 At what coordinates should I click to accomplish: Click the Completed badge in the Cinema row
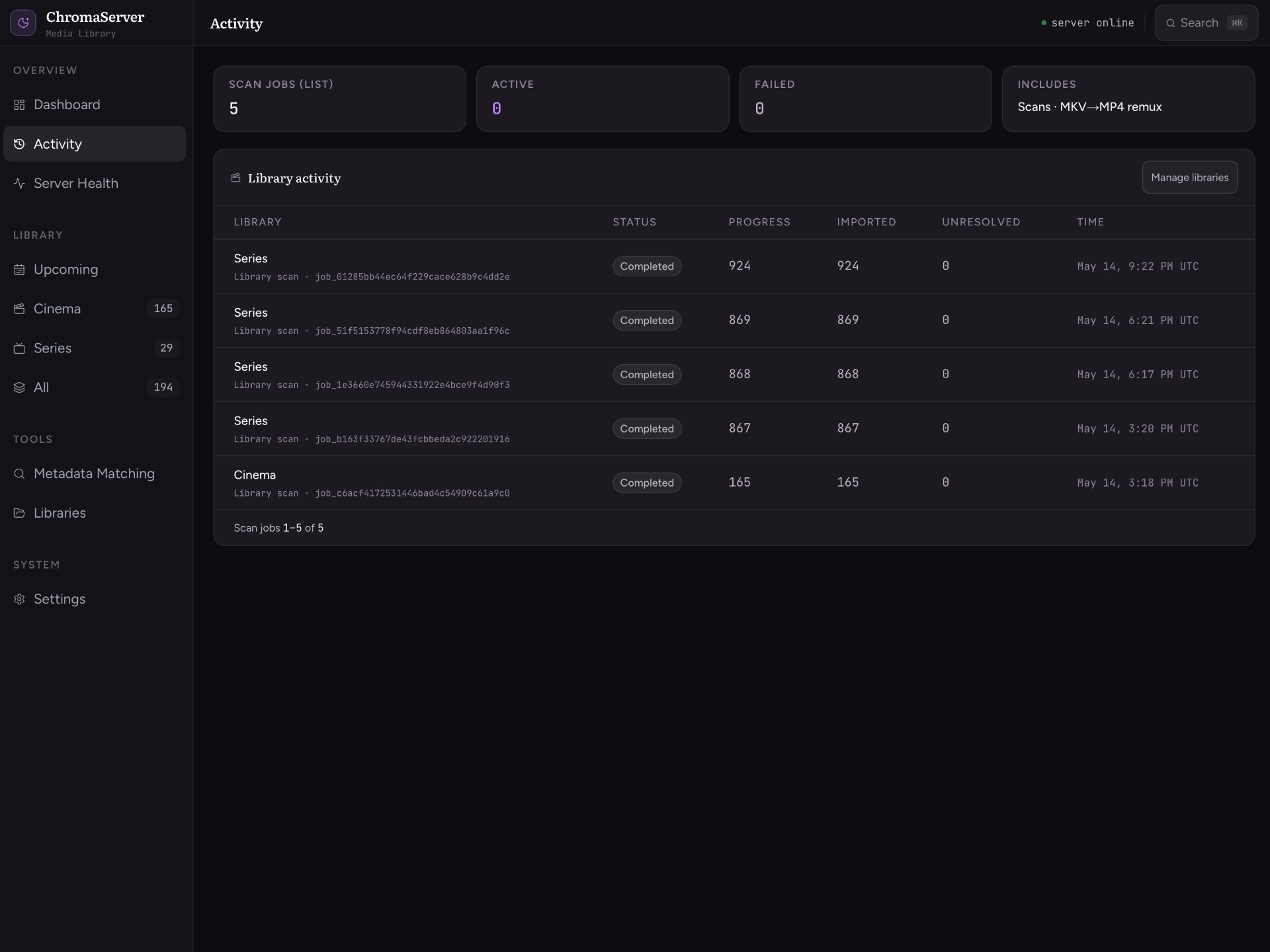[x=647, y=483]
